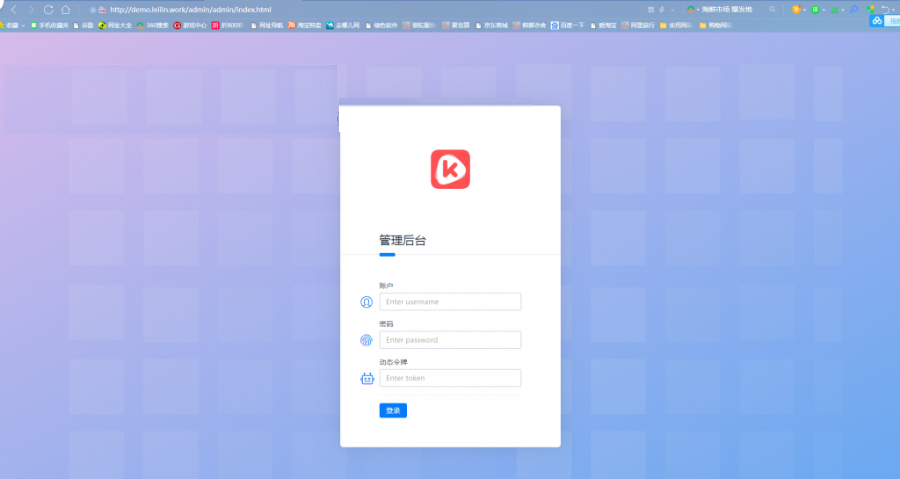
Task: Open the 360搜索 bookmark
Action: point(153,25)
